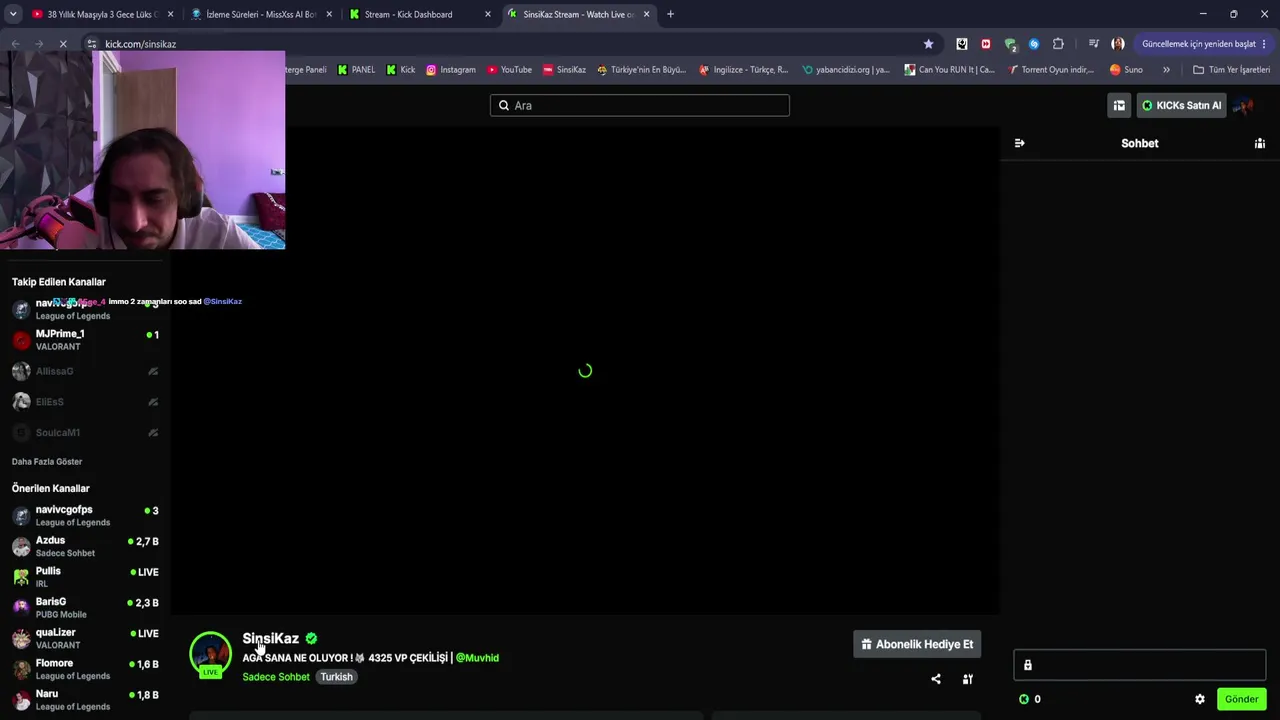
Task: Open the Chrome profile avatar
Action: point(1118,44)
